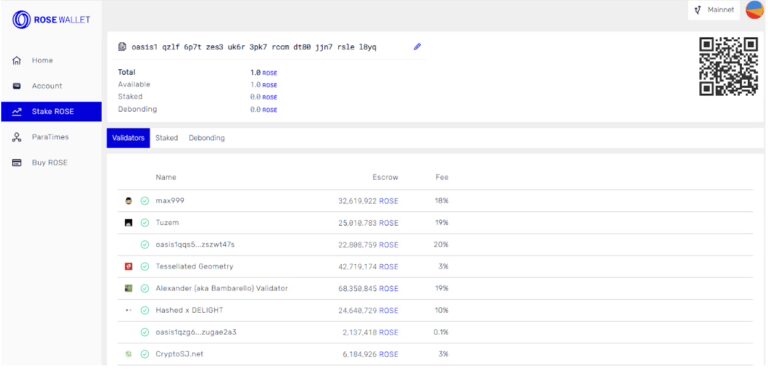Screen dimensions: 768x369
Task: Open the Account sidebar item
Action: pyautogui.click(x=51, y=86)
